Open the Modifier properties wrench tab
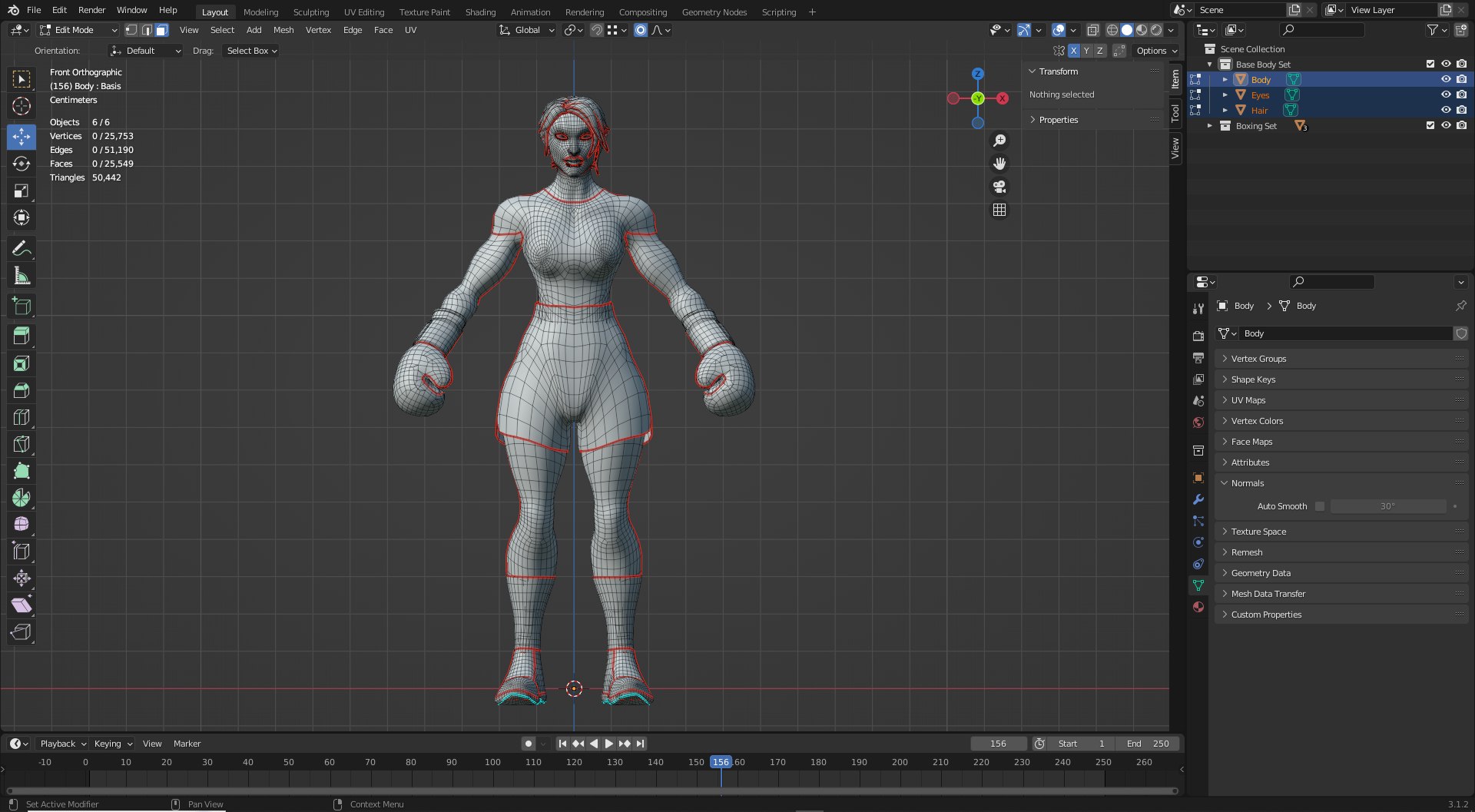The height and width of the screenshot is (812, 1475). pos(1198,499)
